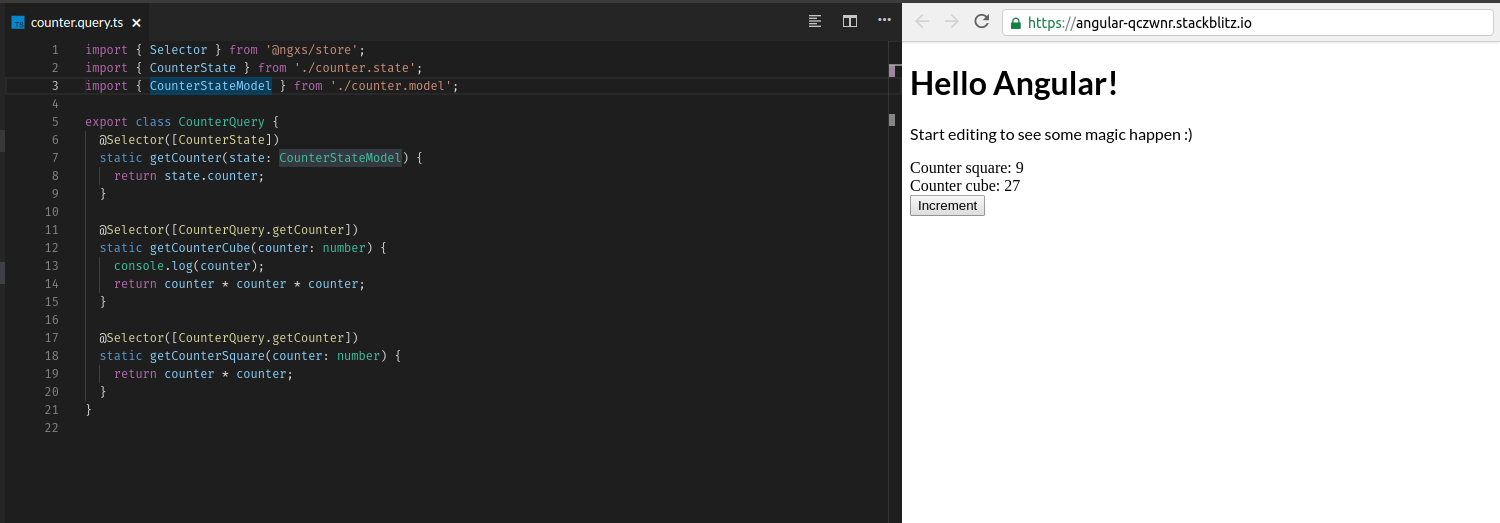Viewport: 1500px width, 523px height.
Task: Close the counter.query.ts tab
Action: pos(136,22)
